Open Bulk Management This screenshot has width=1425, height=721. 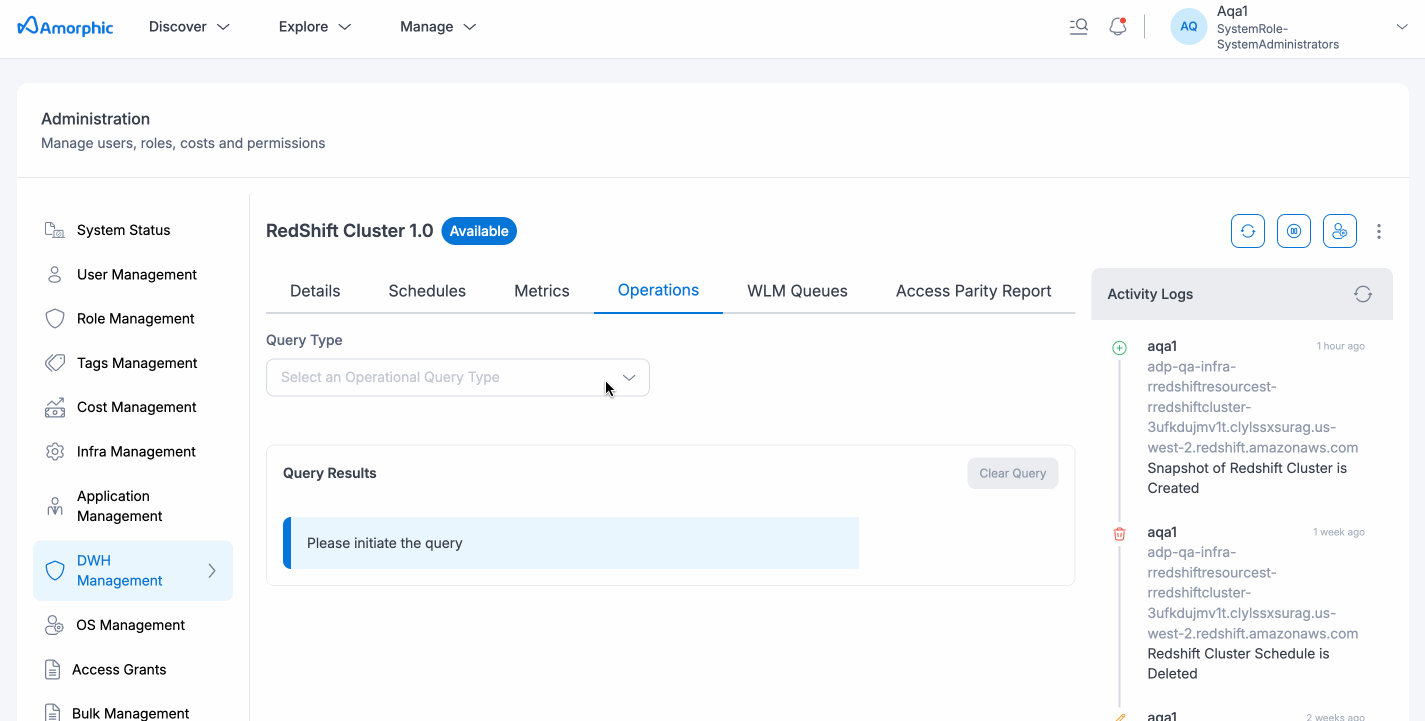pyautogui.click(x=133, y=713)
